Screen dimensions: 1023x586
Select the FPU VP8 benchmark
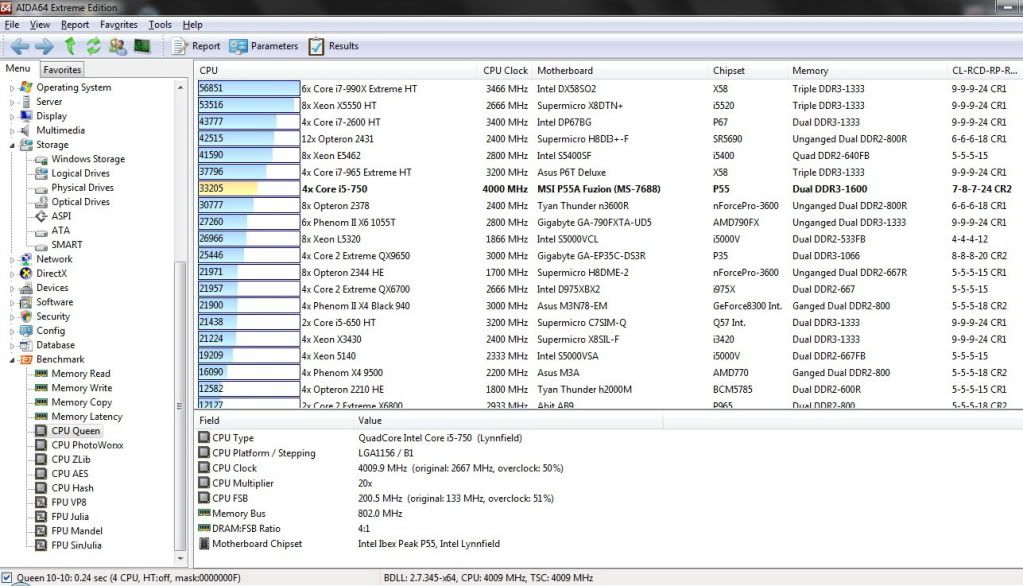[69, 502]
